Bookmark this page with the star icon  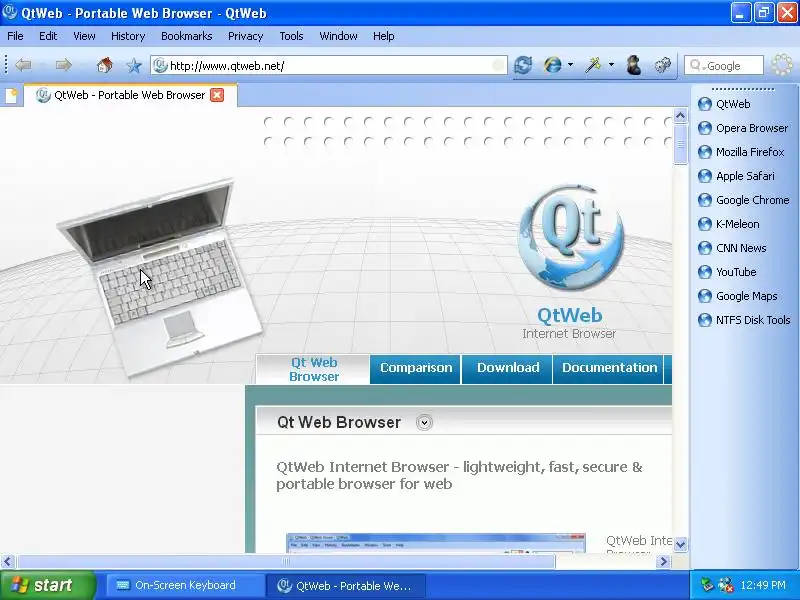point(134,66)
